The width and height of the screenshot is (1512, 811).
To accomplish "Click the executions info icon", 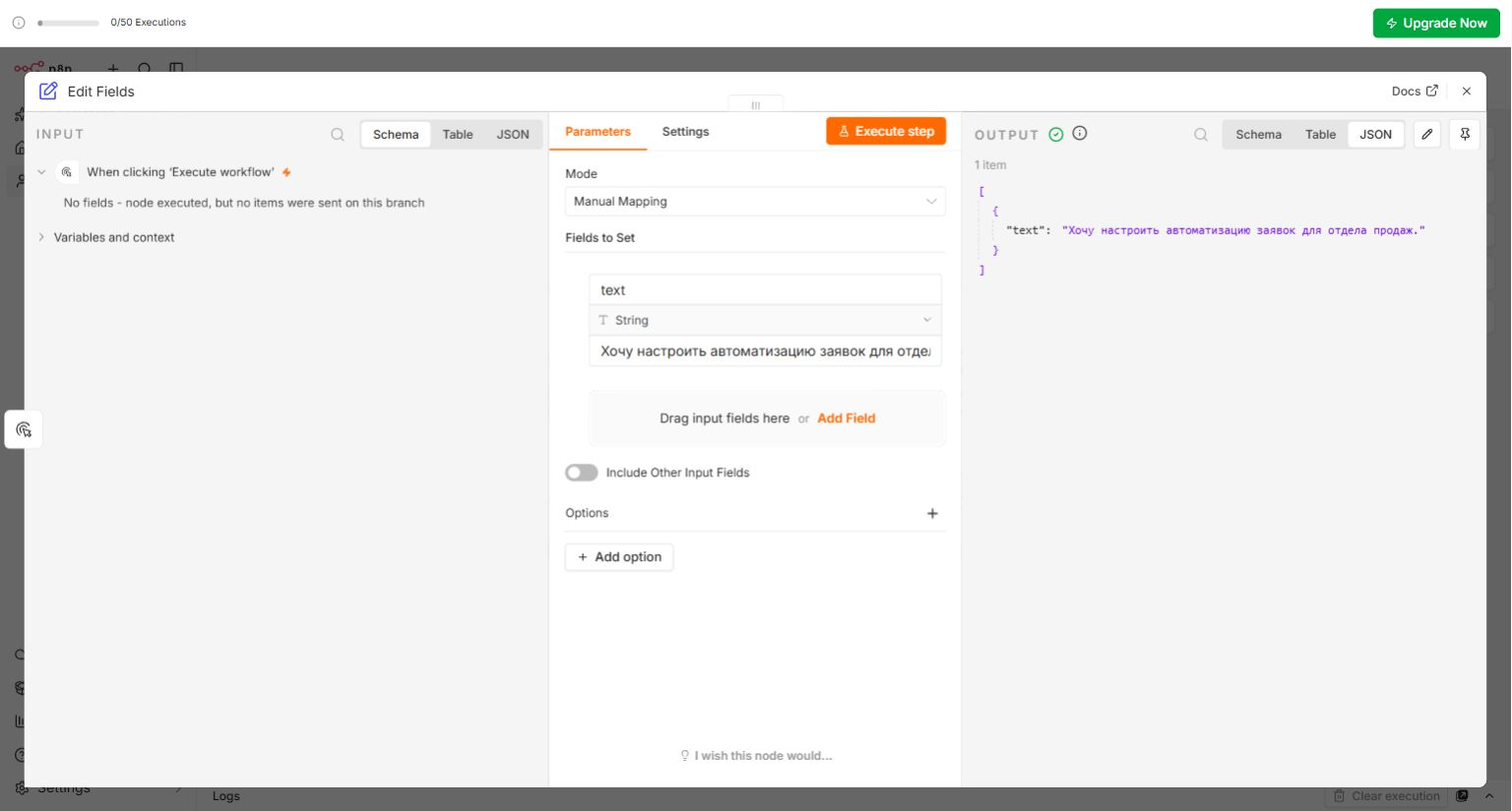I will click(x=18, y=22).
